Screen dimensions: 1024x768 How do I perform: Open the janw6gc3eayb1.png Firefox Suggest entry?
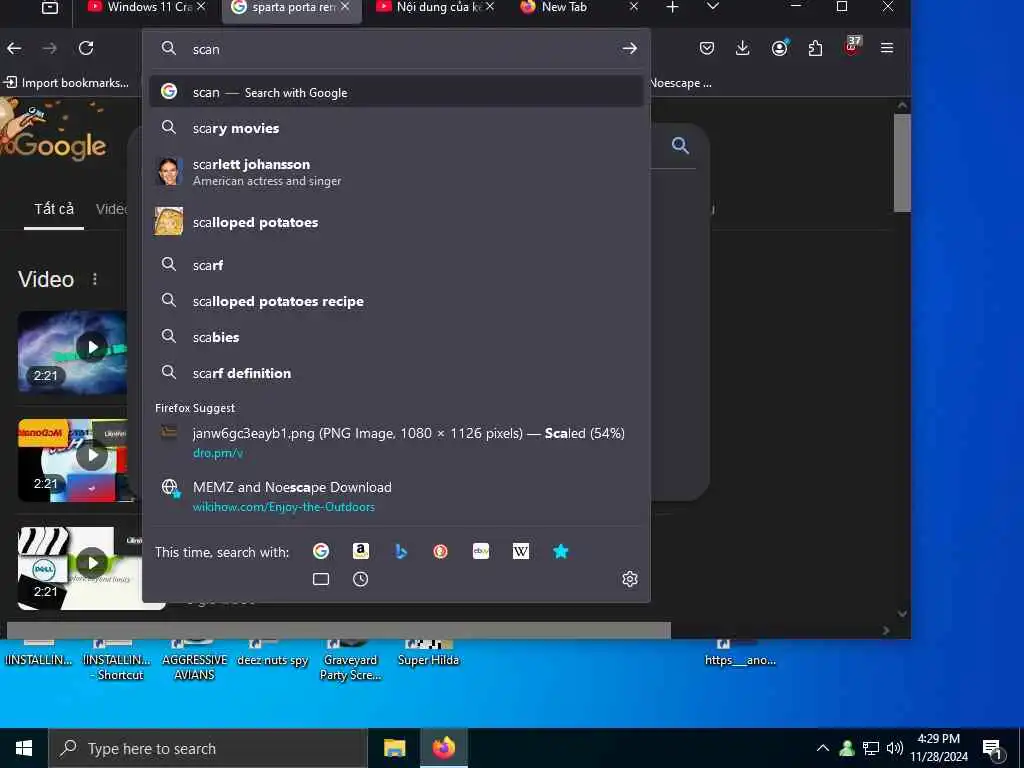tap(396, 442)
